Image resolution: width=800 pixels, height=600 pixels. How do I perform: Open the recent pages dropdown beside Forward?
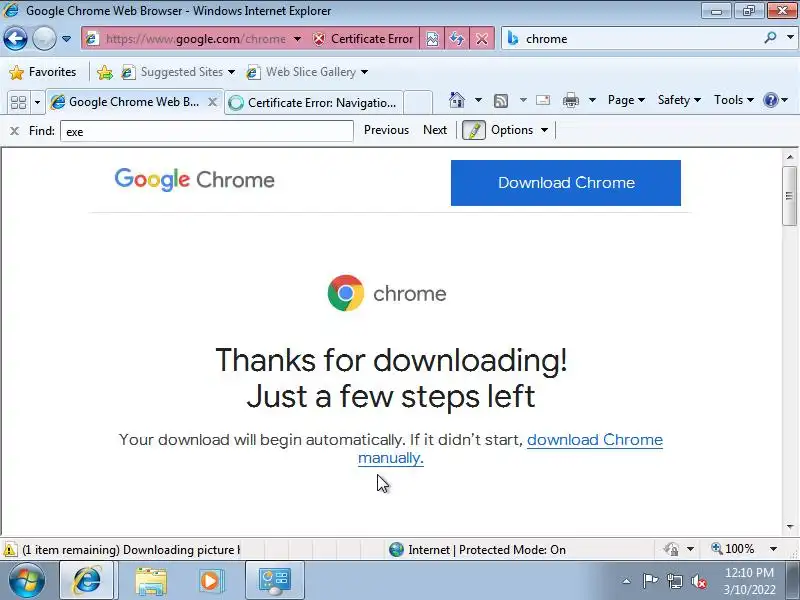click(66, 39)
